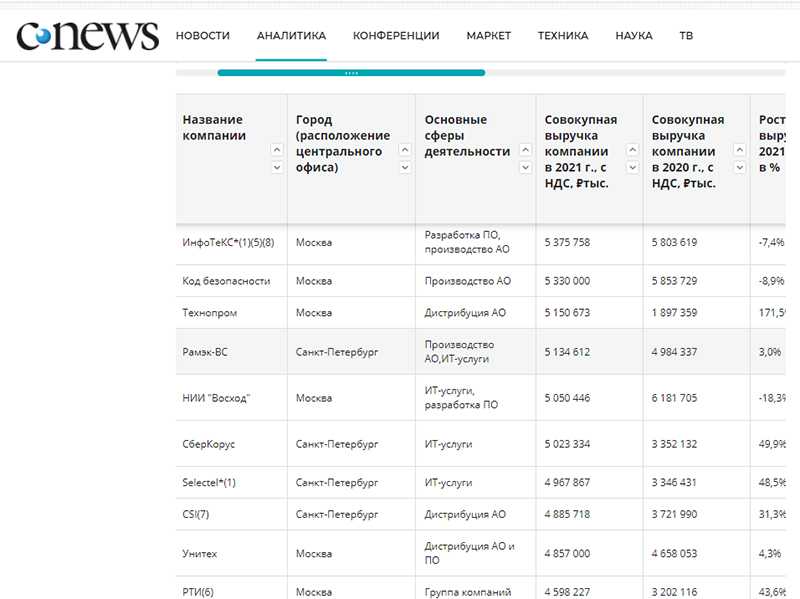Click the 4 658 053 value for 2020
The image size is (800, 599).
(x=674, y=553)
